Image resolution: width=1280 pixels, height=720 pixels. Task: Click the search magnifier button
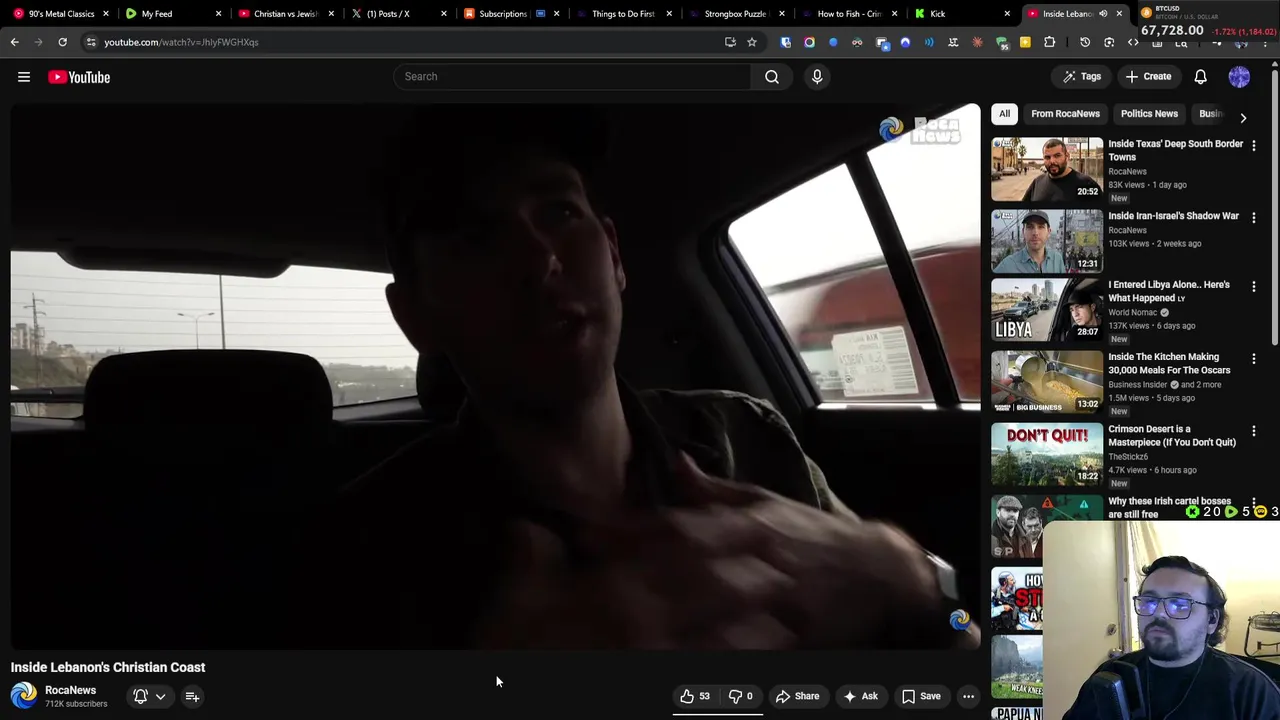click(772, 76)
